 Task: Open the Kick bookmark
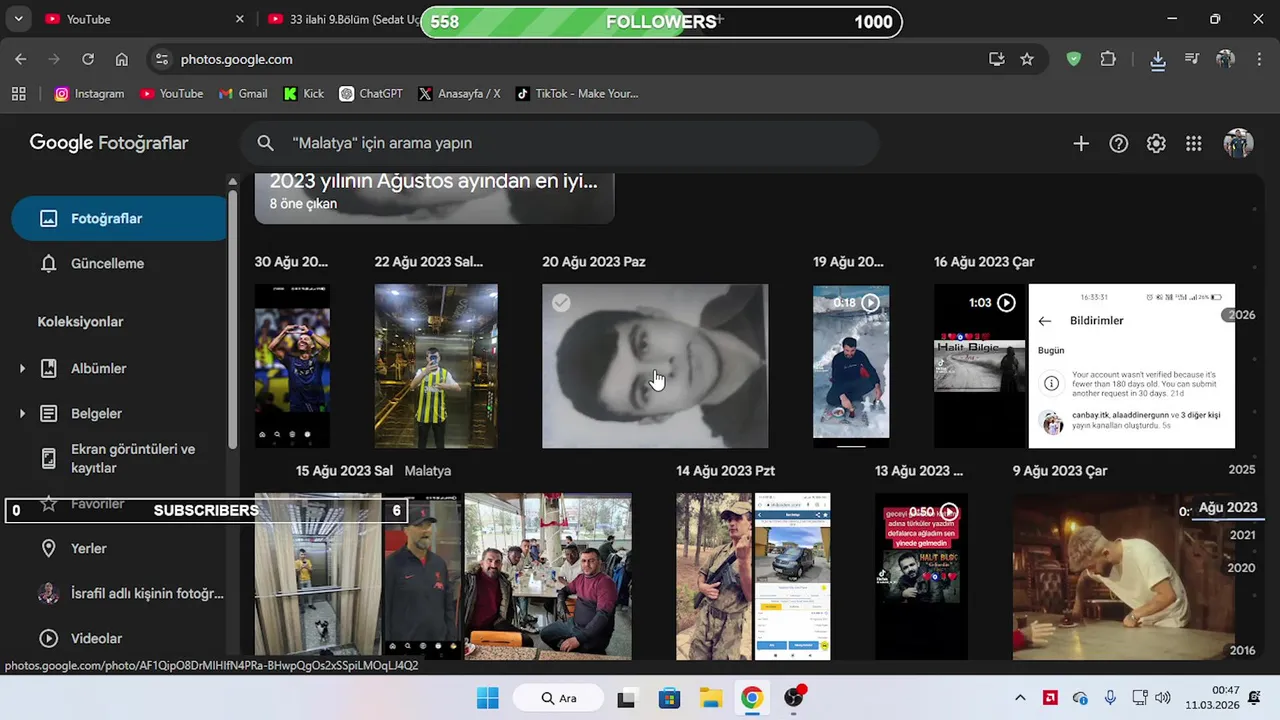(304, 93)
